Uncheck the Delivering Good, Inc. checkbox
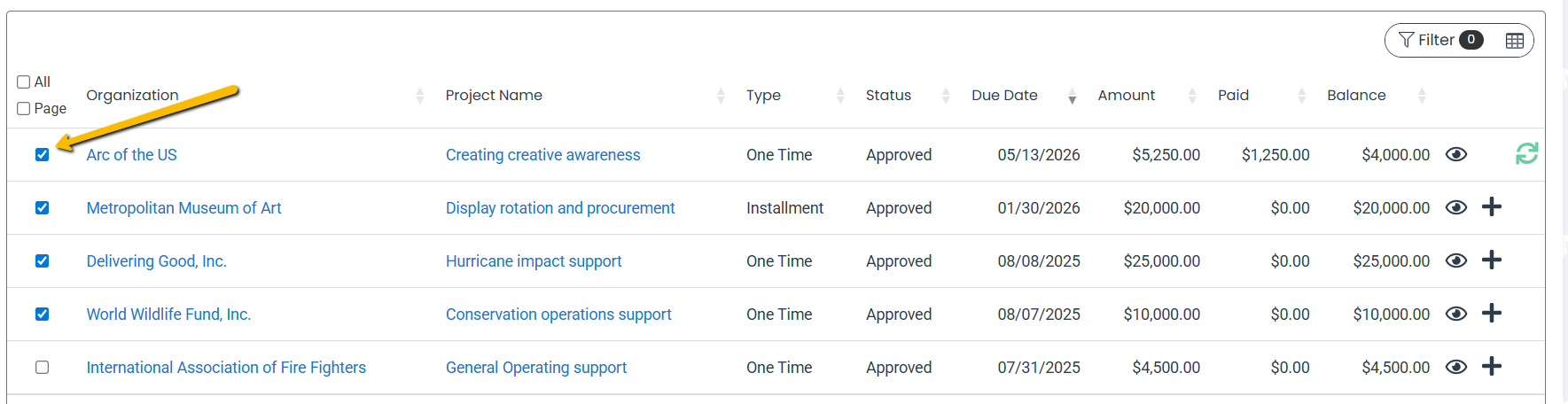Screen dimensions: 1568x404 click(x=42, y=261)
